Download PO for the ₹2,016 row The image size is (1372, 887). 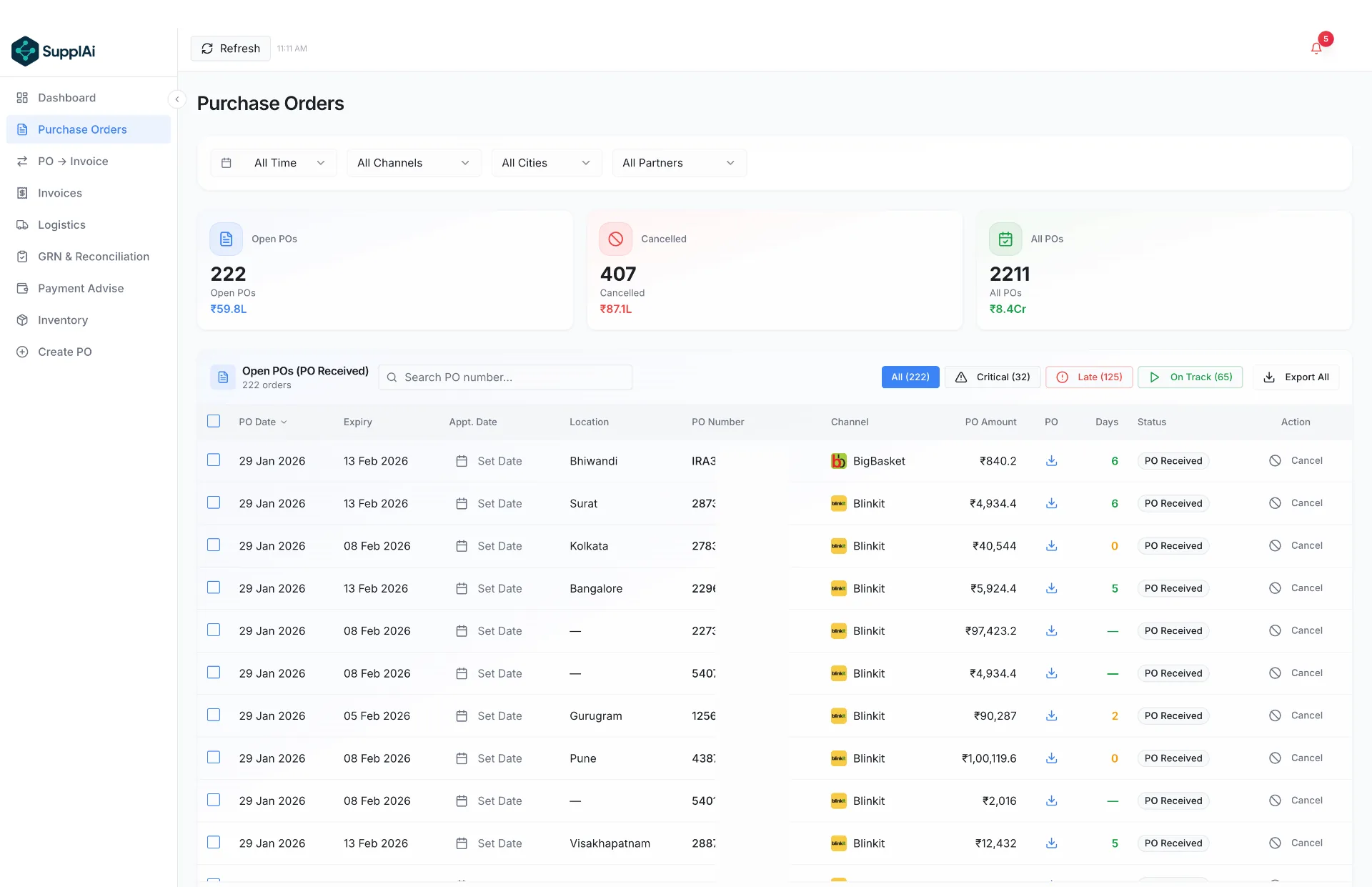[1051, 801]
